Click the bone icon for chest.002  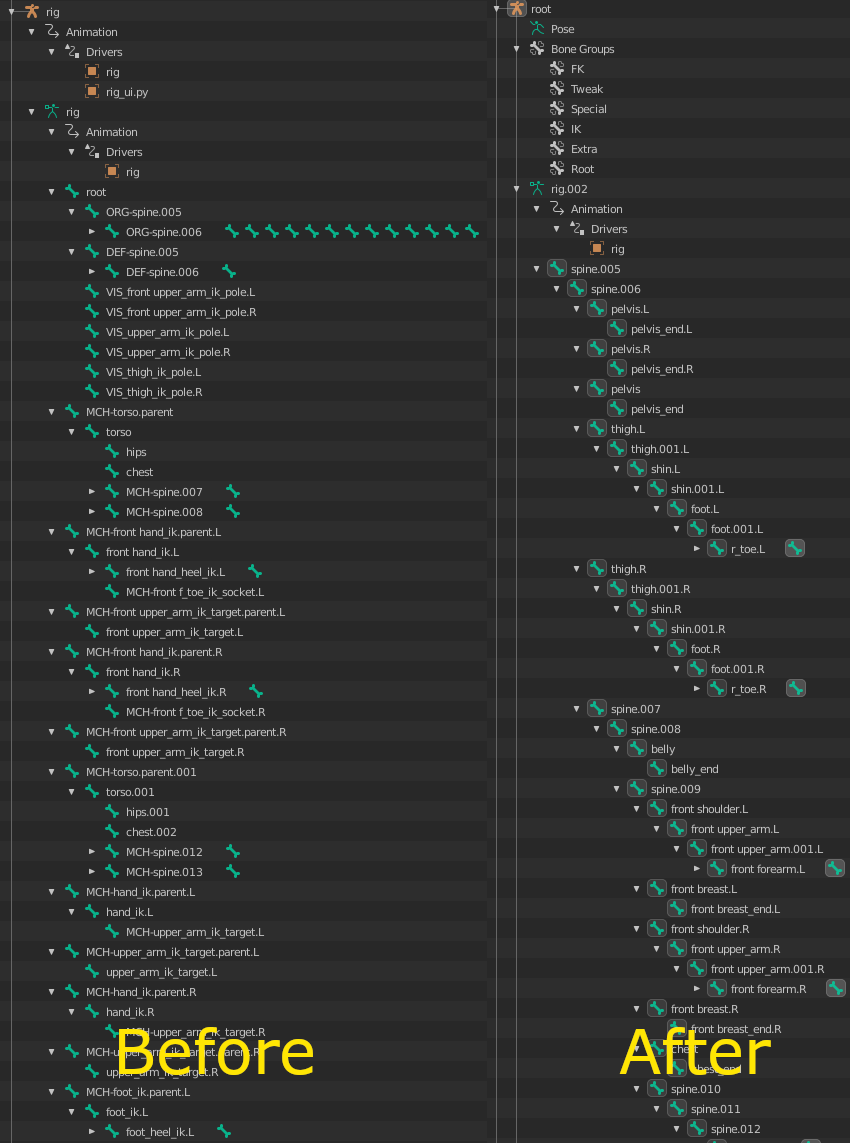(112, 832)
